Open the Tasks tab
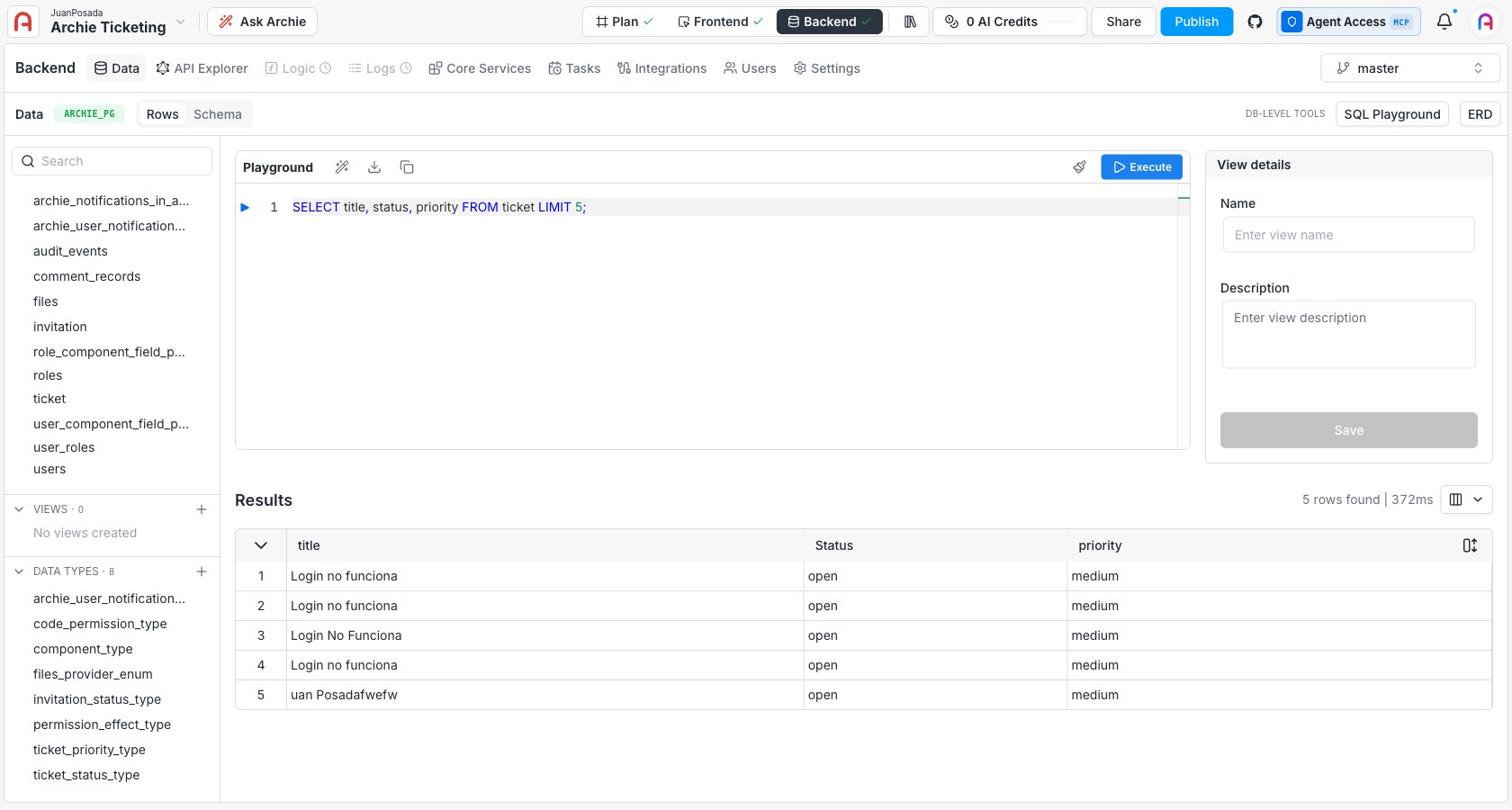 [574, 68]
